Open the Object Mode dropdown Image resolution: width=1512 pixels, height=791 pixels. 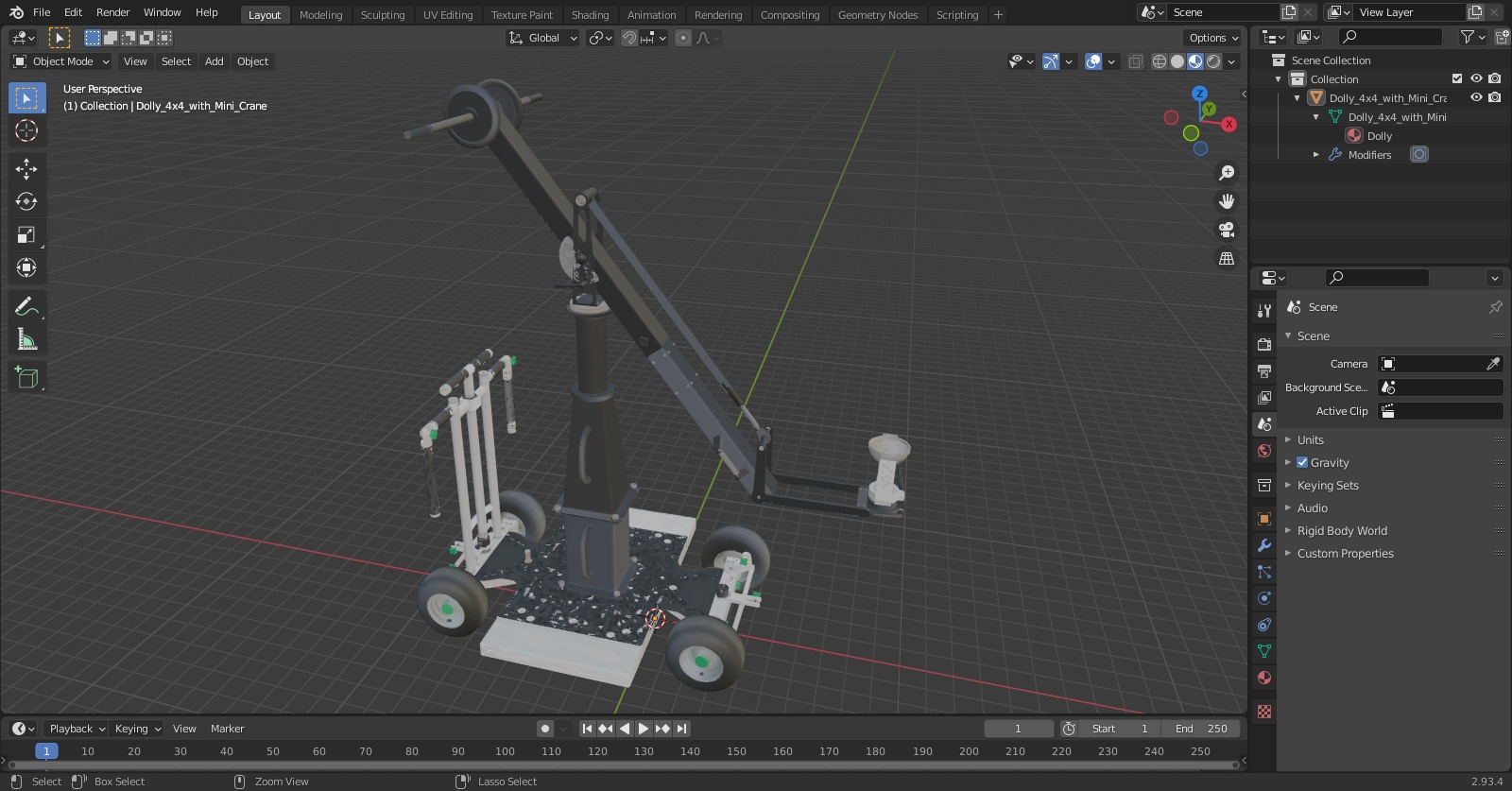tap(61, 61)
